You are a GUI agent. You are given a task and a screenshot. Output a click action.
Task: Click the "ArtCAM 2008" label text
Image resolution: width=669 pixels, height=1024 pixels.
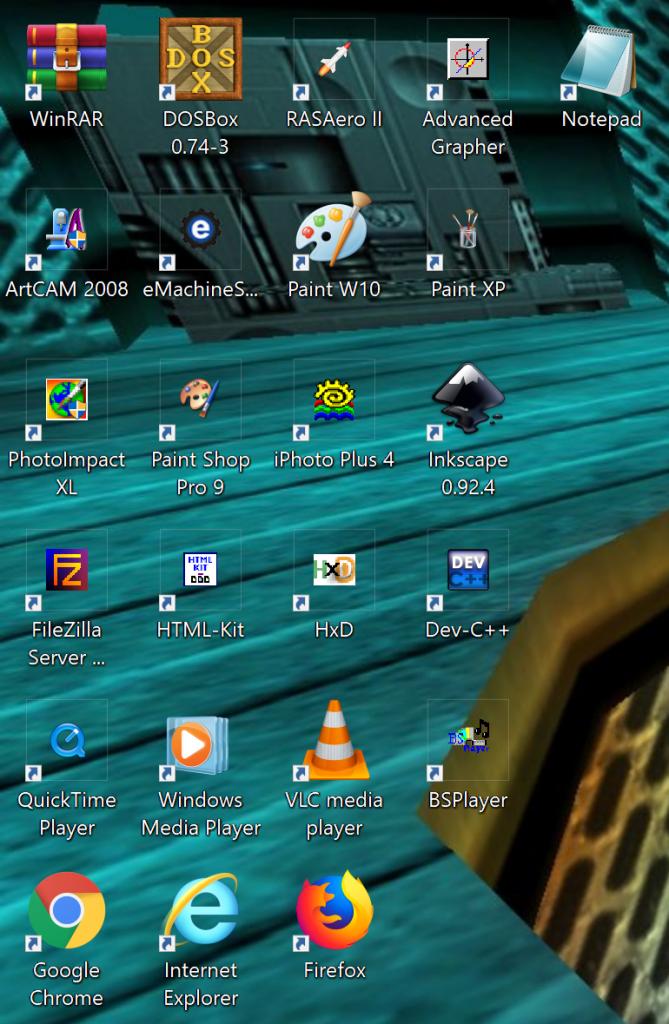click(67, 289)
